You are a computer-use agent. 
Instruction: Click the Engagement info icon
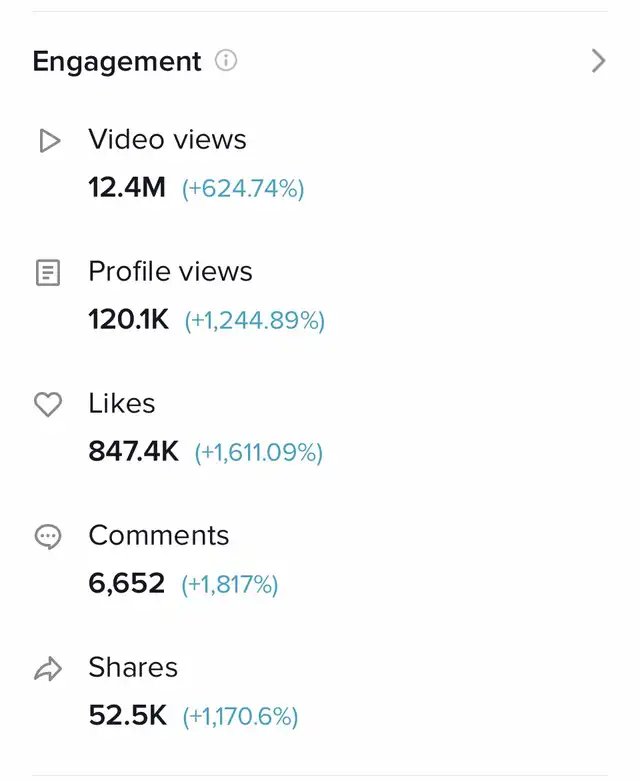226,61
